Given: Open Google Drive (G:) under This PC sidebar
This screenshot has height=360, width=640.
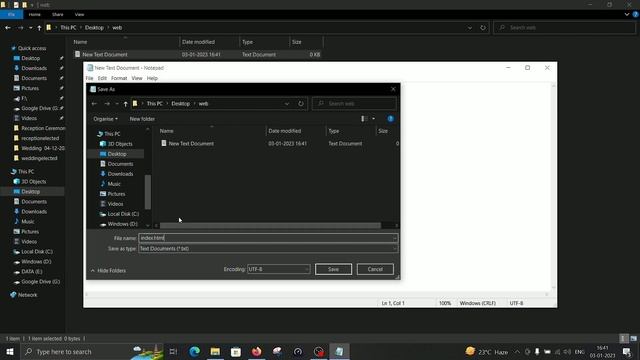Looking at the screenshot, I should (x=40, y=282).
